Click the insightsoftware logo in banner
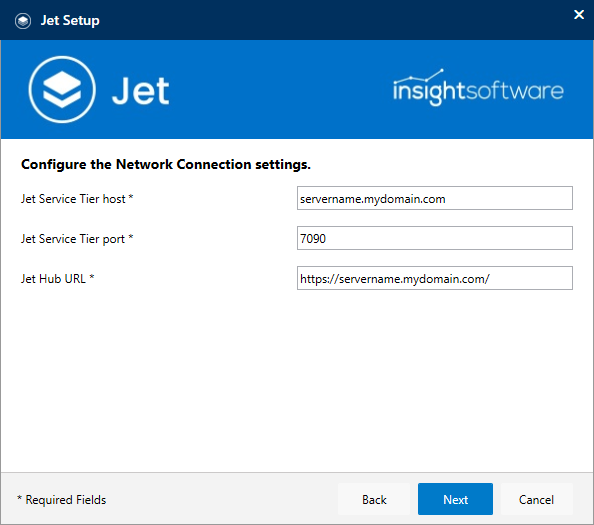 click(478, 88)
